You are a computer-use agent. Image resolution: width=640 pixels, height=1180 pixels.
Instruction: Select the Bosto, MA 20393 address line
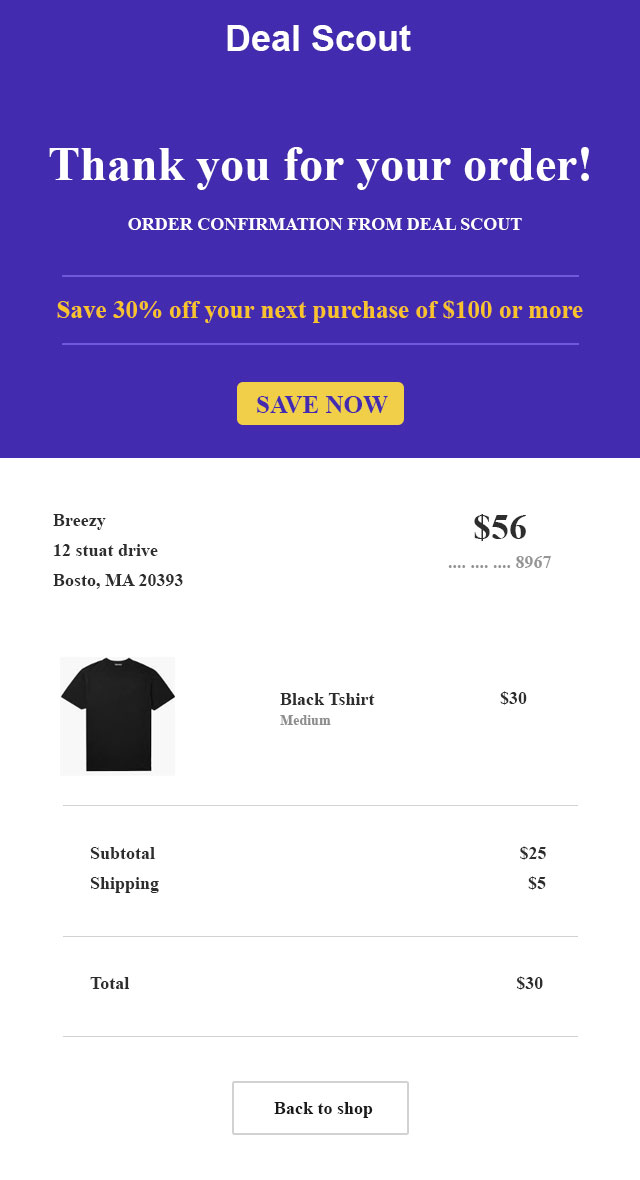(118, 580)
